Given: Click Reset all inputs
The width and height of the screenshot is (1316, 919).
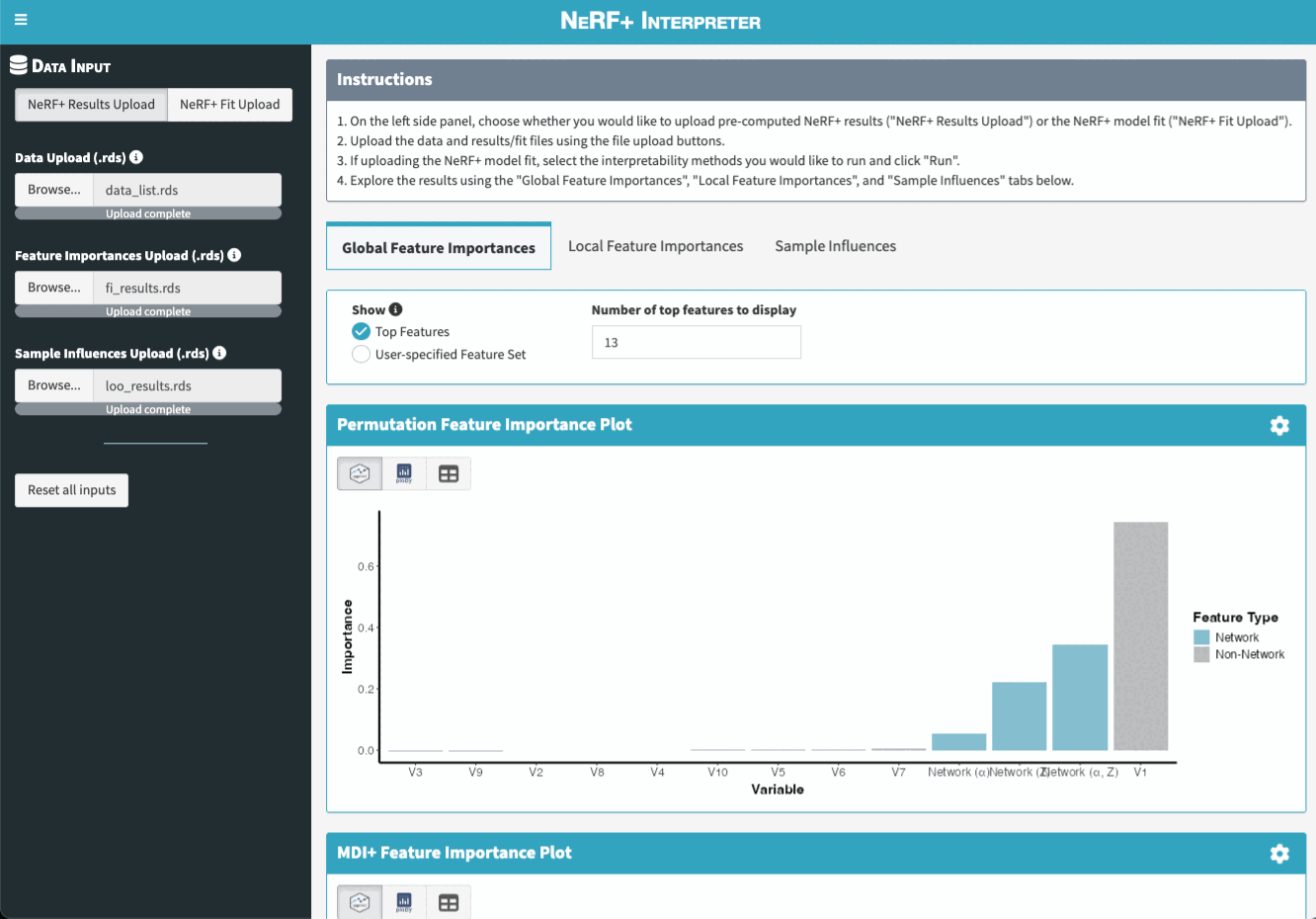Looking at the screenshot, I should [71, 489].
